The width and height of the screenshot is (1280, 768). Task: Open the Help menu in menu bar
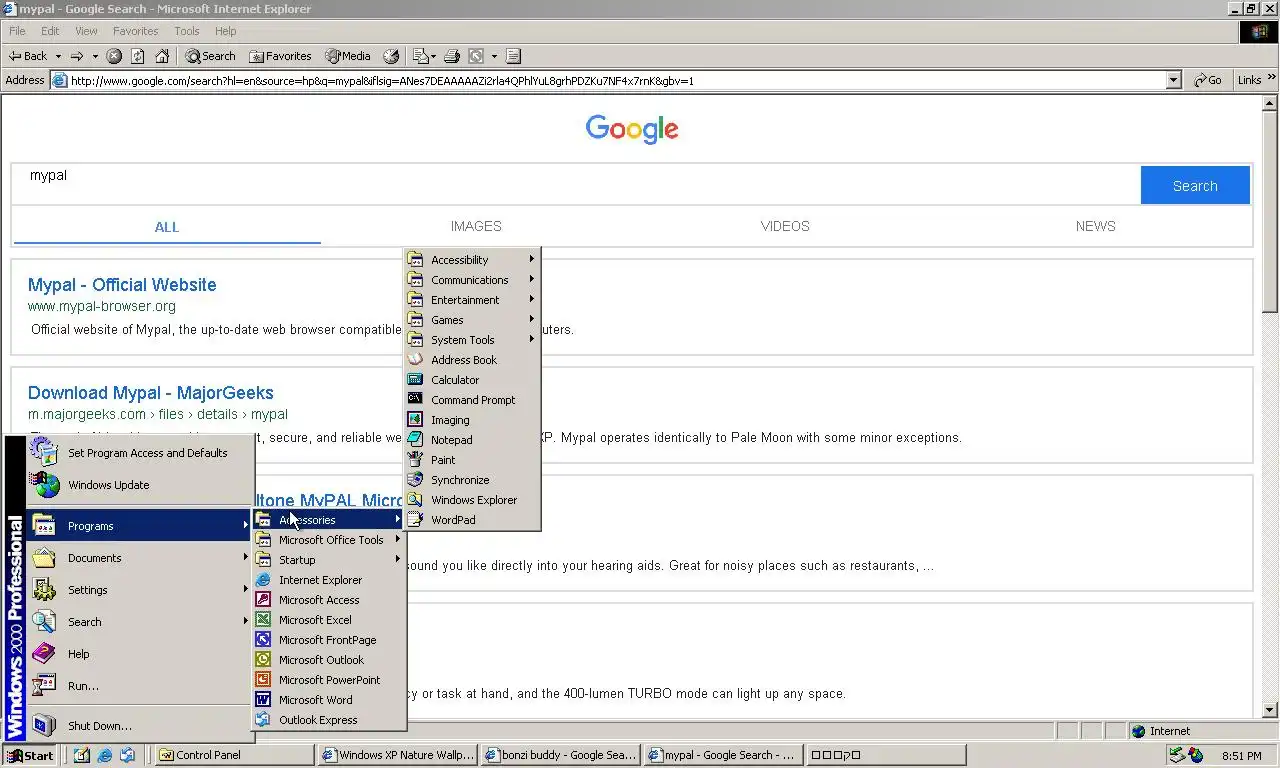pos(226,31)
